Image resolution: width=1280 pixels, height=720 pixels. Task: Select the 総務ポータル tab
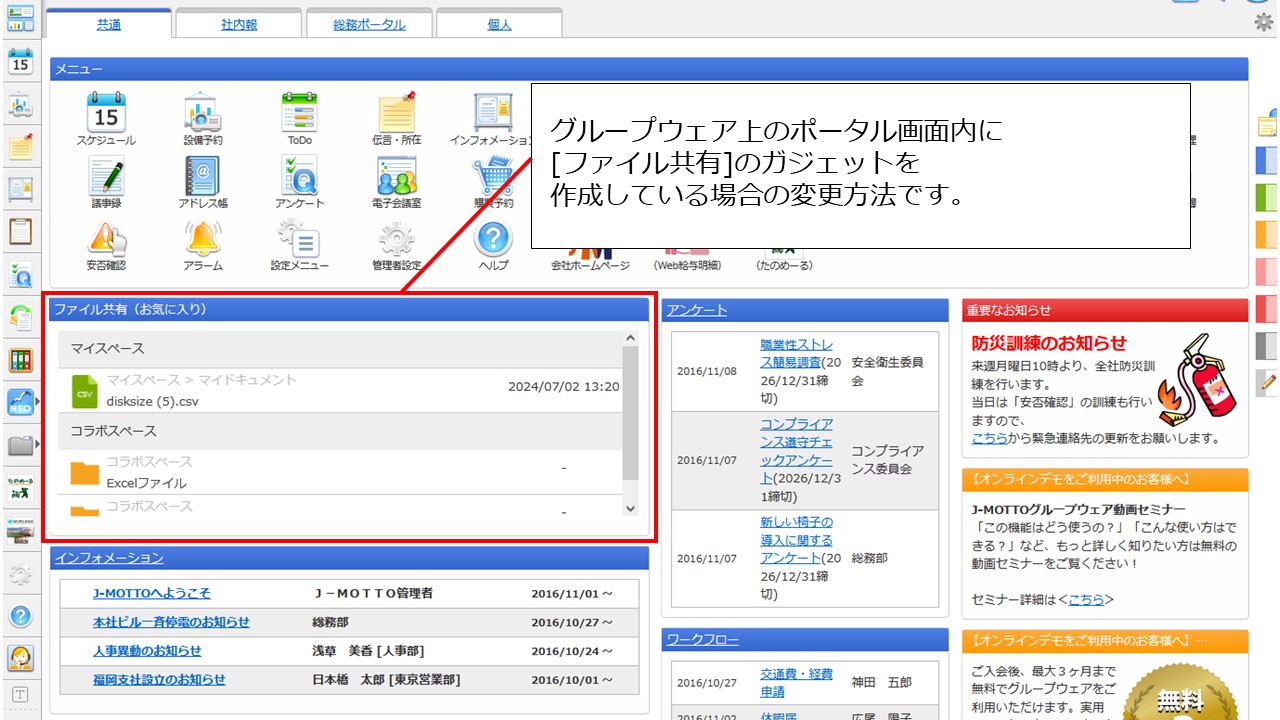[x=369, y=25]
